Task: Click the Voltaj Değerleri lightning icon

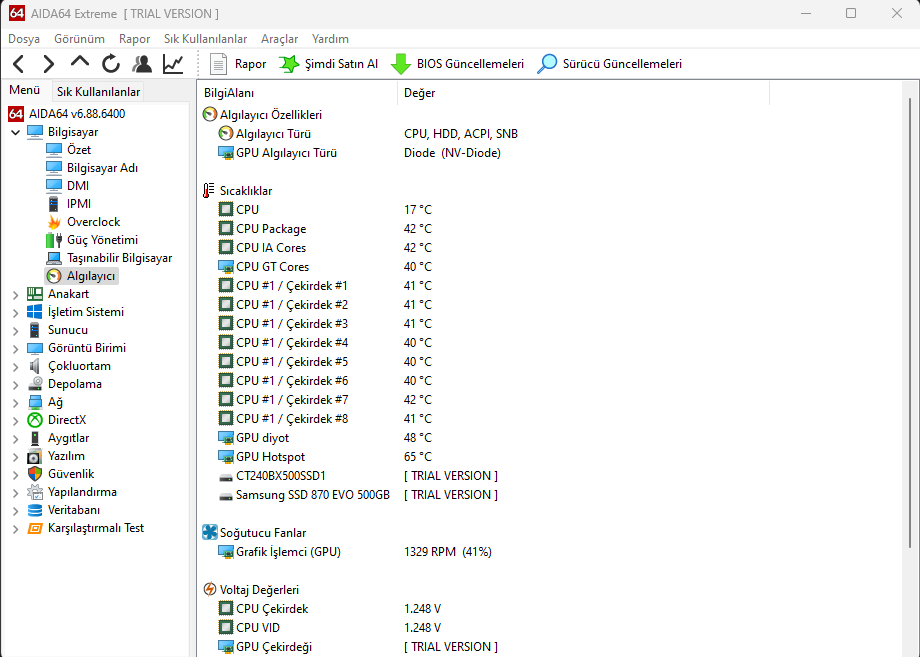Action: pos(209,589)
